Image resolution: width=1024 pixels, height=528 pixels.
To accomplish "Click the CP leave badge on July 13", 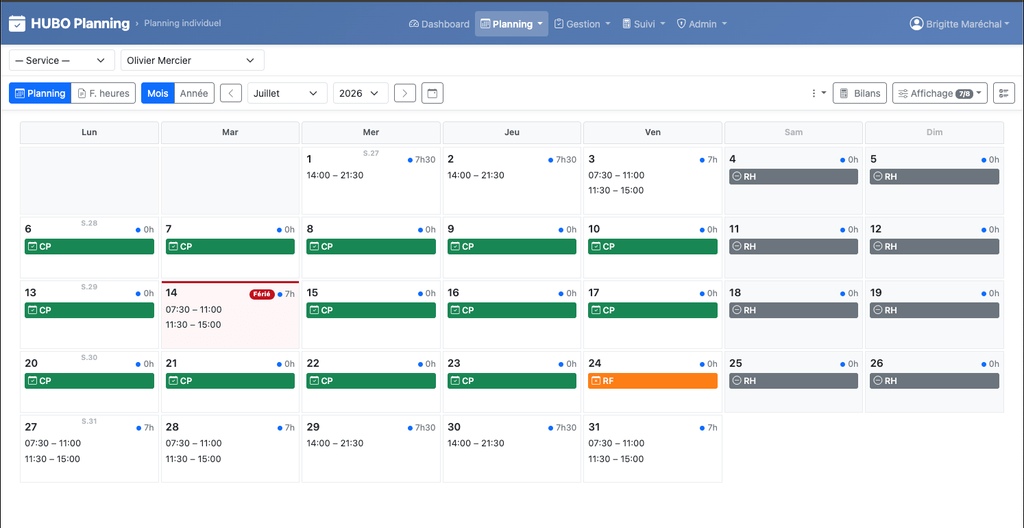I will [89, 310].
